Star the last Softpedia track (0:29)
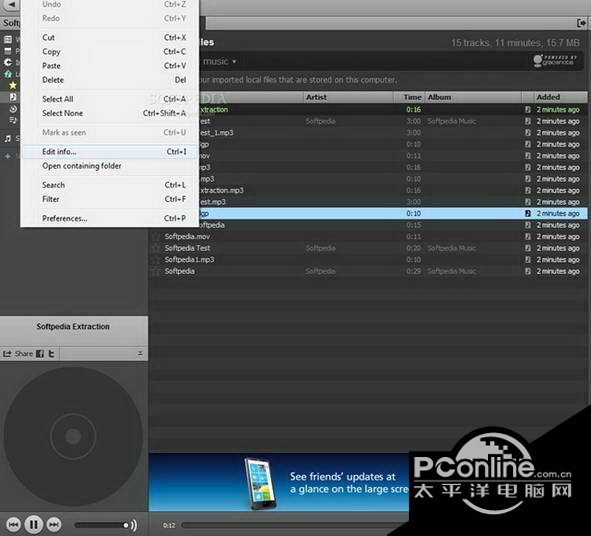The image size is (591, 536). pyautogui.click(x=155, y=271)
